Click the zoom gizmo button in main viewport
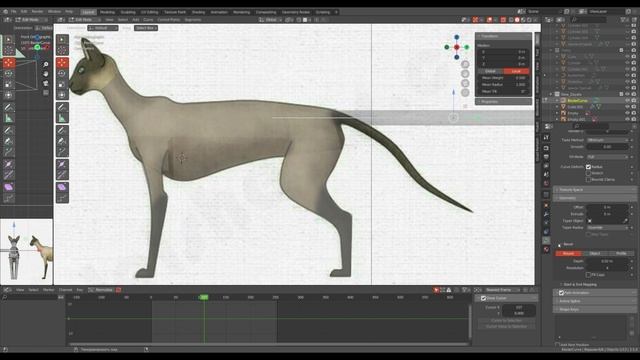The height and width of the screenshot is (360, 640). click(x=465, y=64)
